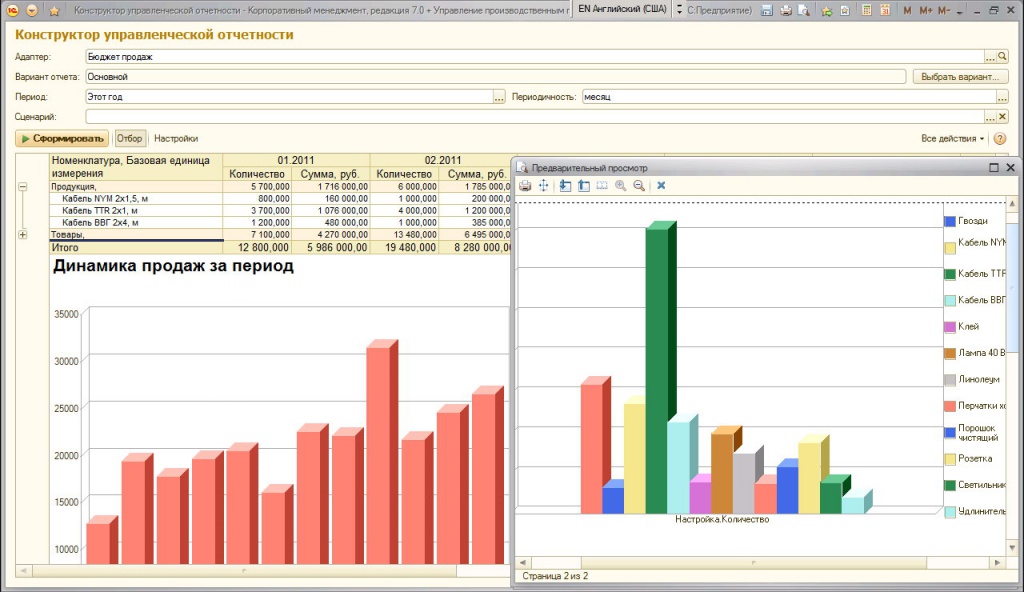Viewport: 1024px width, 592px height.
Task: Toggle the Отбор button
Action: click(x=129, y=139)
